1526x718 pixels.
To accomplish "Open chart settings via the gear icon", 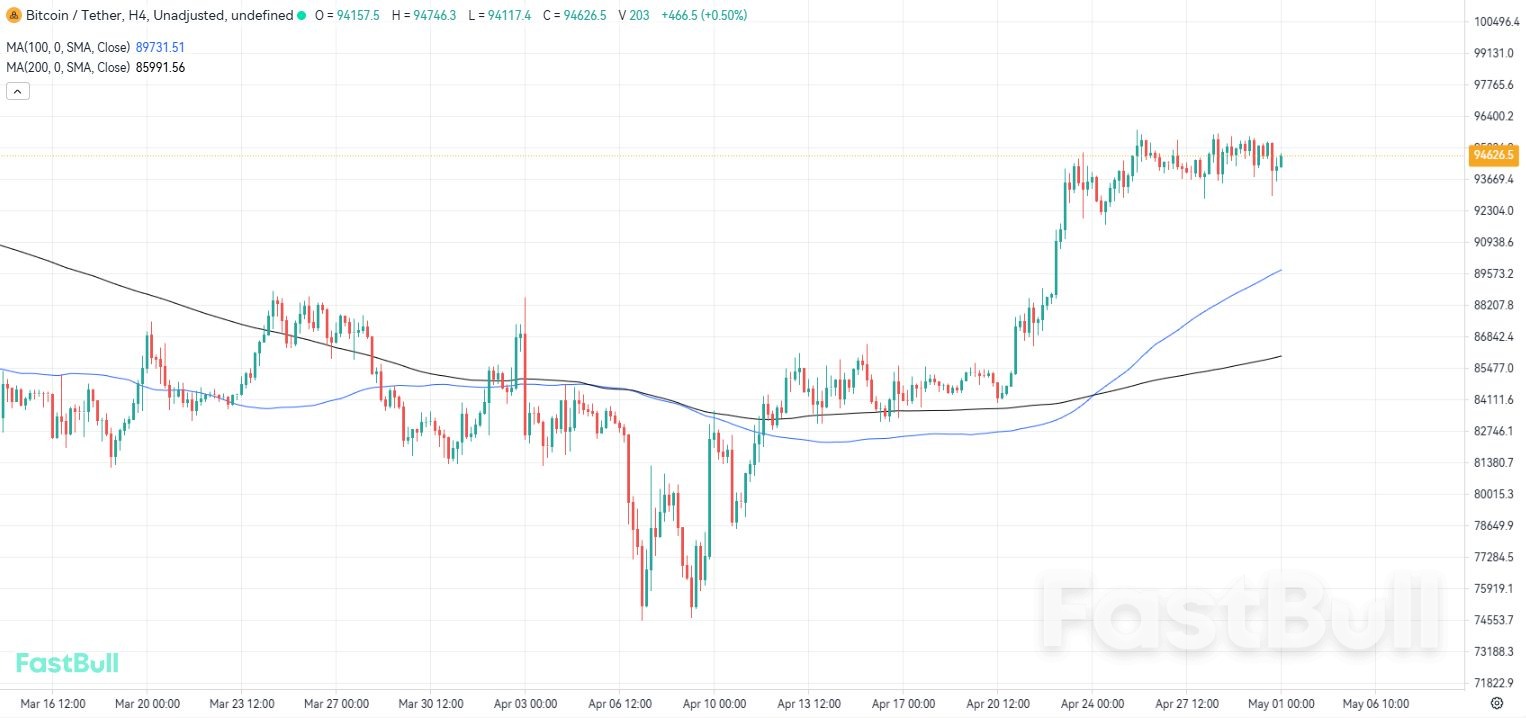I will 1496,703.
